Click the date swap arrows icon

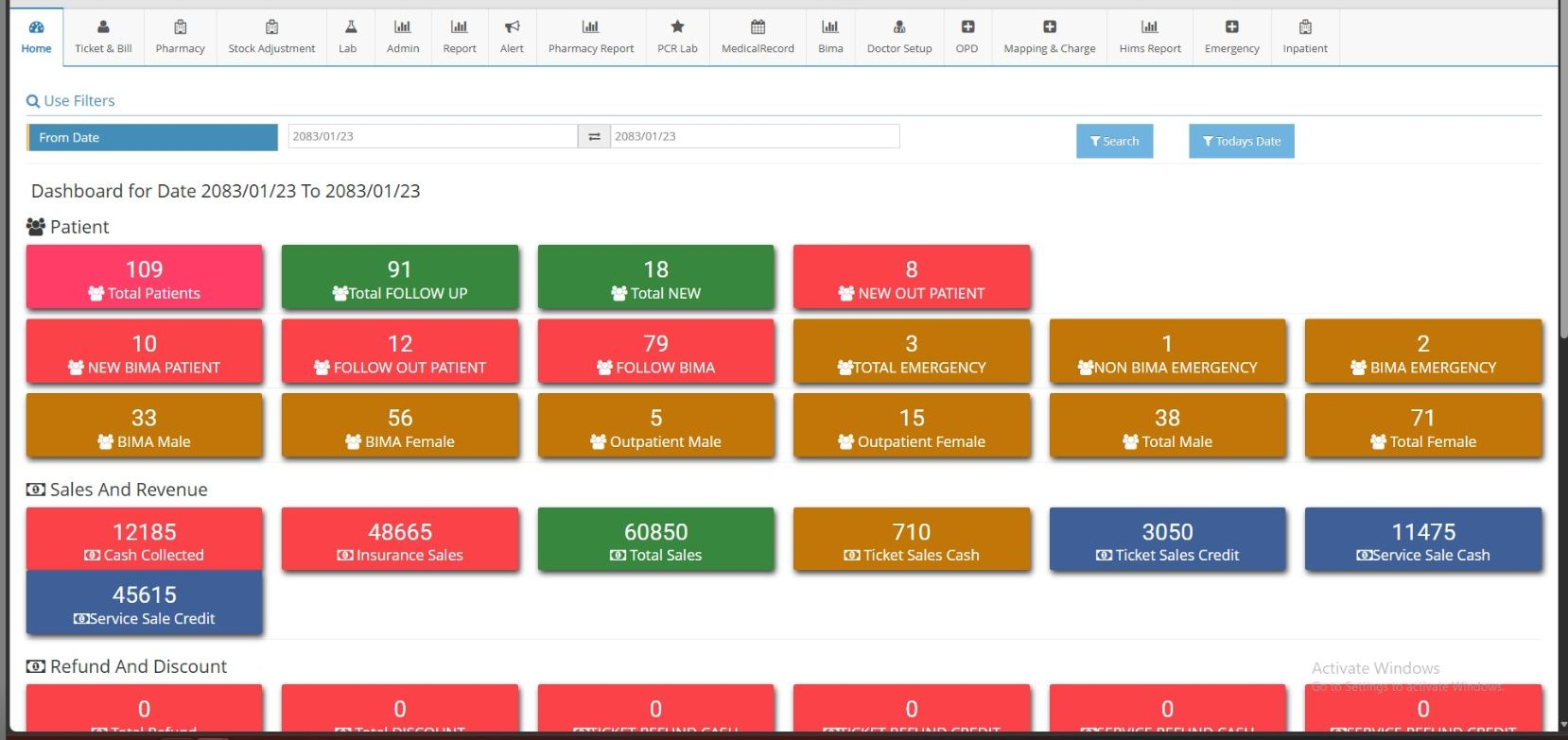coord(594,137)
